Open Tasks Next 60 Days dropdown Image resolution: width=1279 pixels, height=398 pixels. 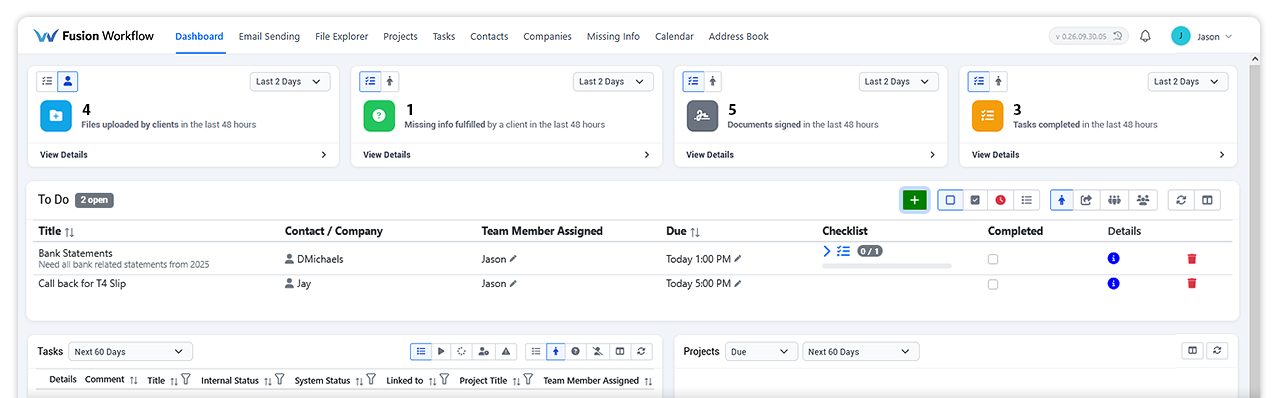[130, 352]
